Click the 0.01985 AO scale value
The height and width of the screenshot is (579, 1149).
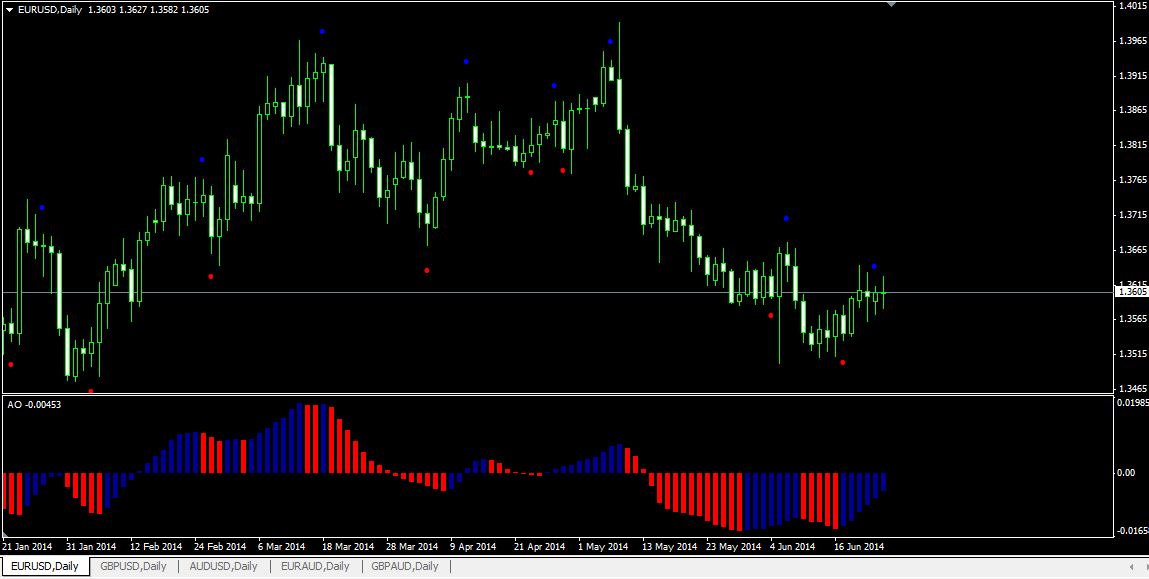click(1131, 402)
